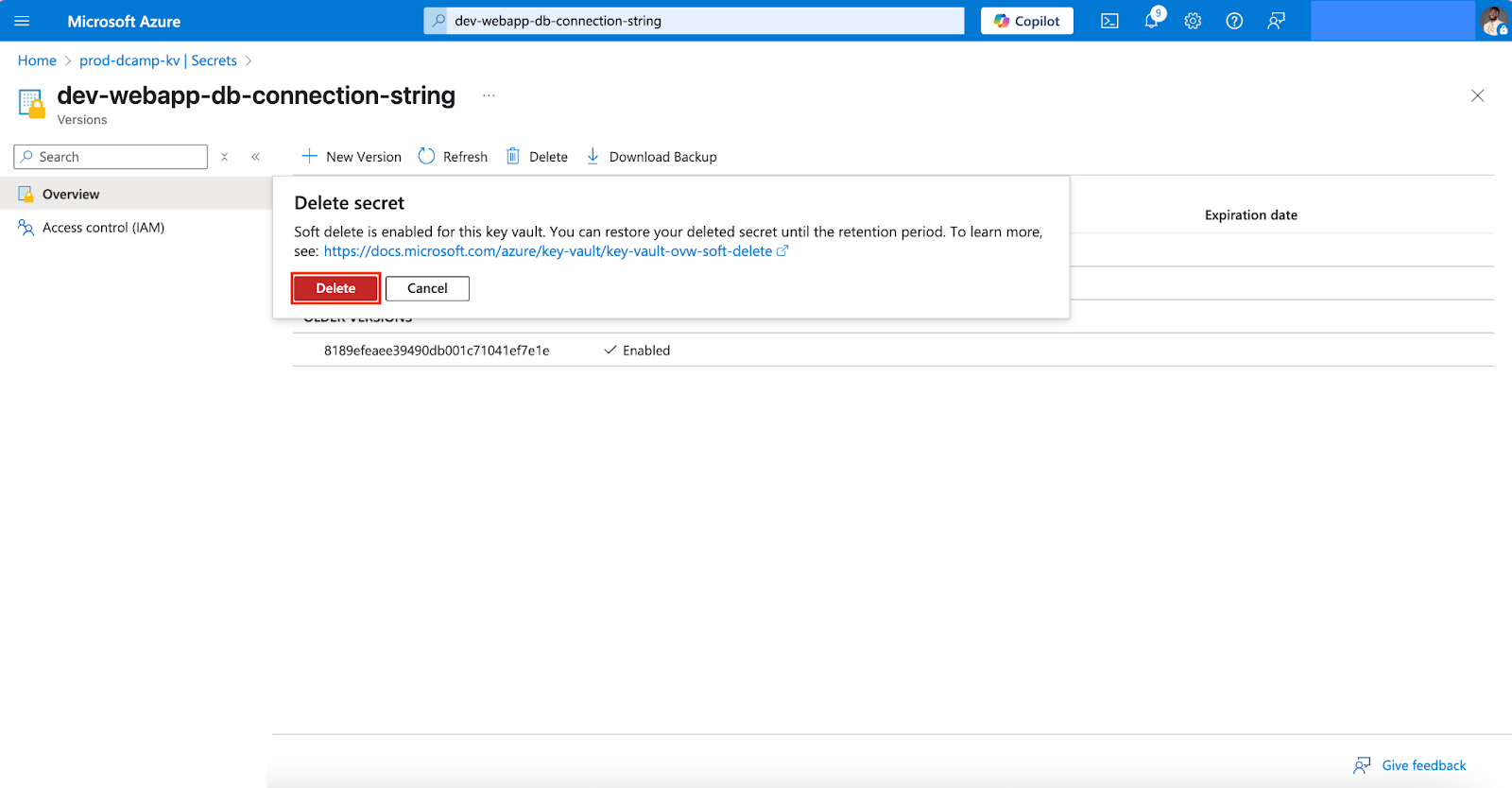This screenshot has width=1512, height=788.
Task: Cancel the delete secret dialog
Action: click(427, 288)
